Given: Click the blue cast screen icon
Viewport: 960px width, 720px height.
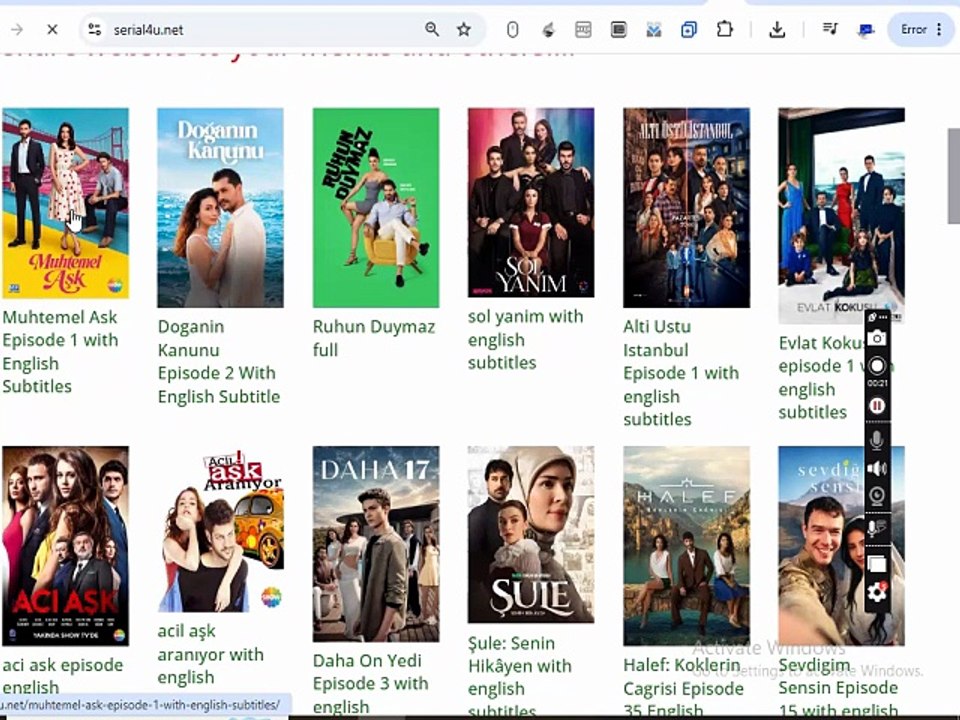Looking at the screenshot, I should (865, 29).
